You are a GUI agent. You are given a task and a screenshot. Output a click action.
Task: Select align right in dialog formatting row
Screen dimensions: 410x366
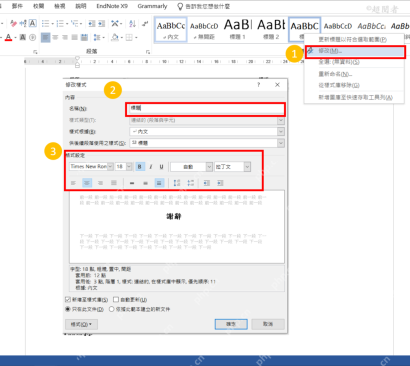point(100,183)
